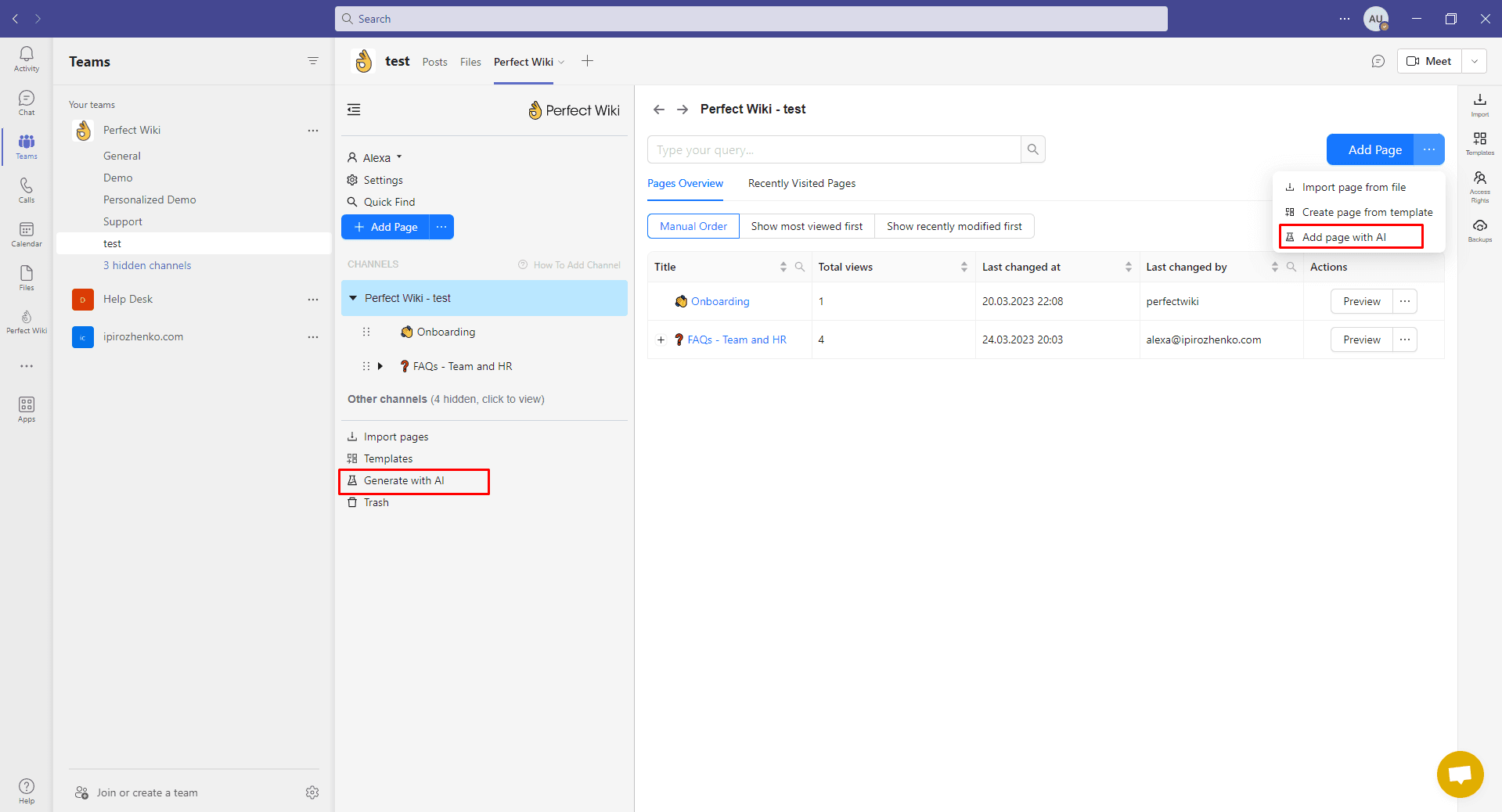1502x812 pixels.
Task: Open Teams settings and more ellipsis
Action: click(1345, 19)
